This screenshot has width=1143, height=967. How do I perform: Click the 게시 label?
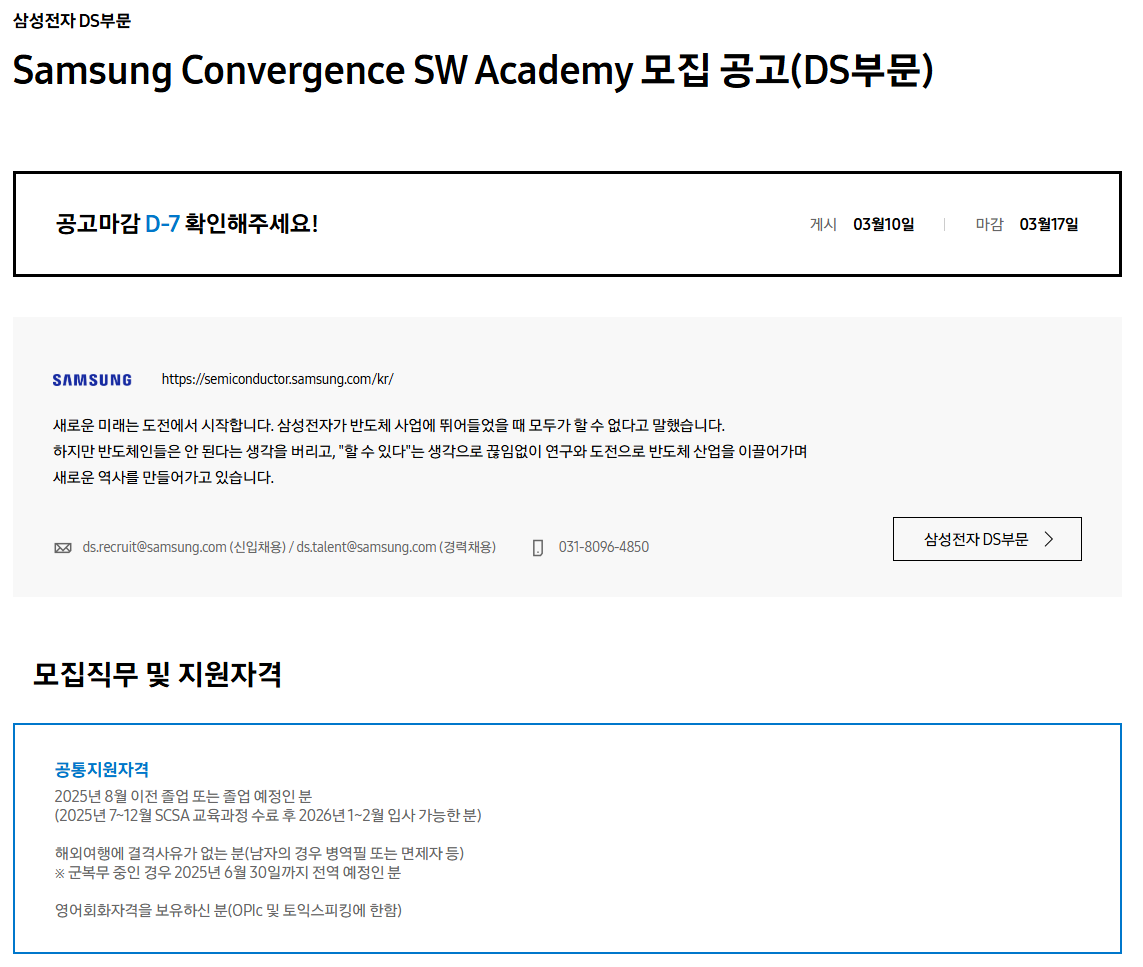pos(823,224)
